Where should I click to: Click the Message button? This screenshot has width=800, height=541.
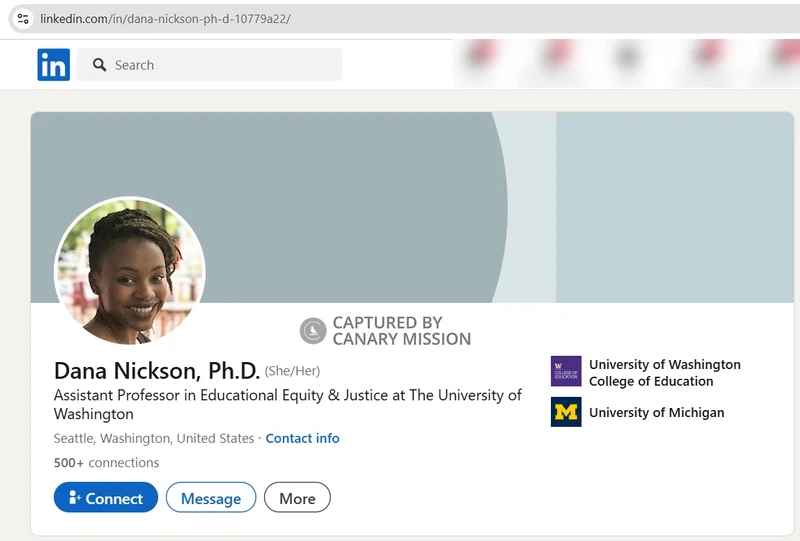click(x=211, y=498)
